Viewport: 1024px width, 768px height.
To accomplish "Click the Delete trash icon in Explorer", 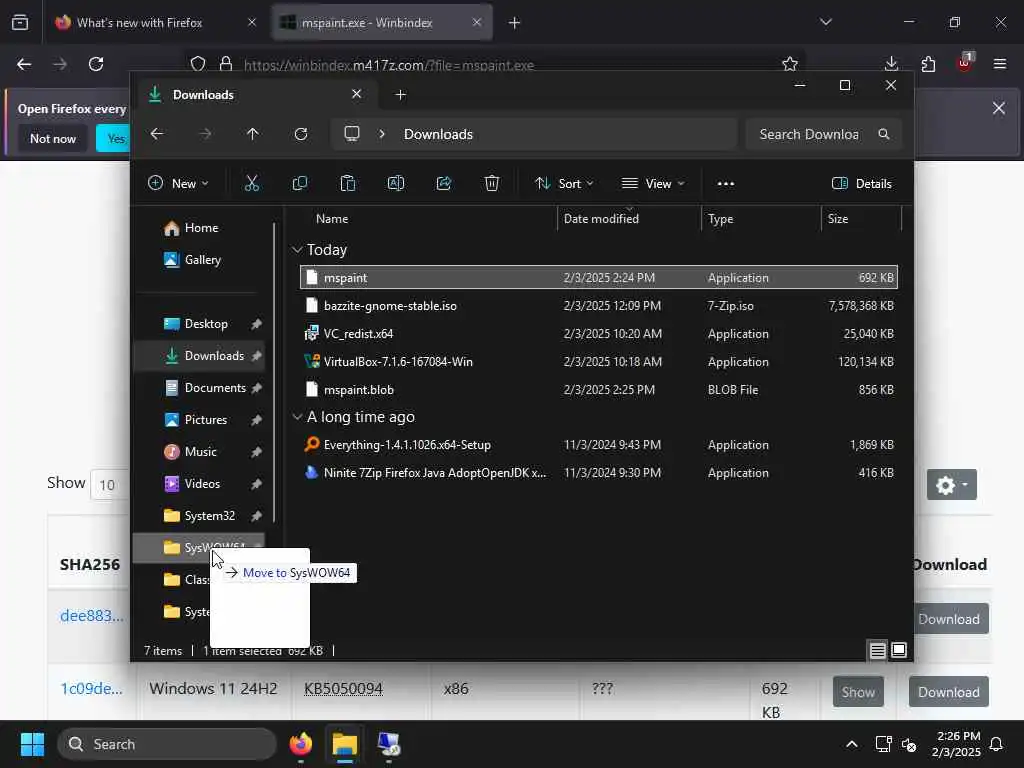I will tap(492, 184).
